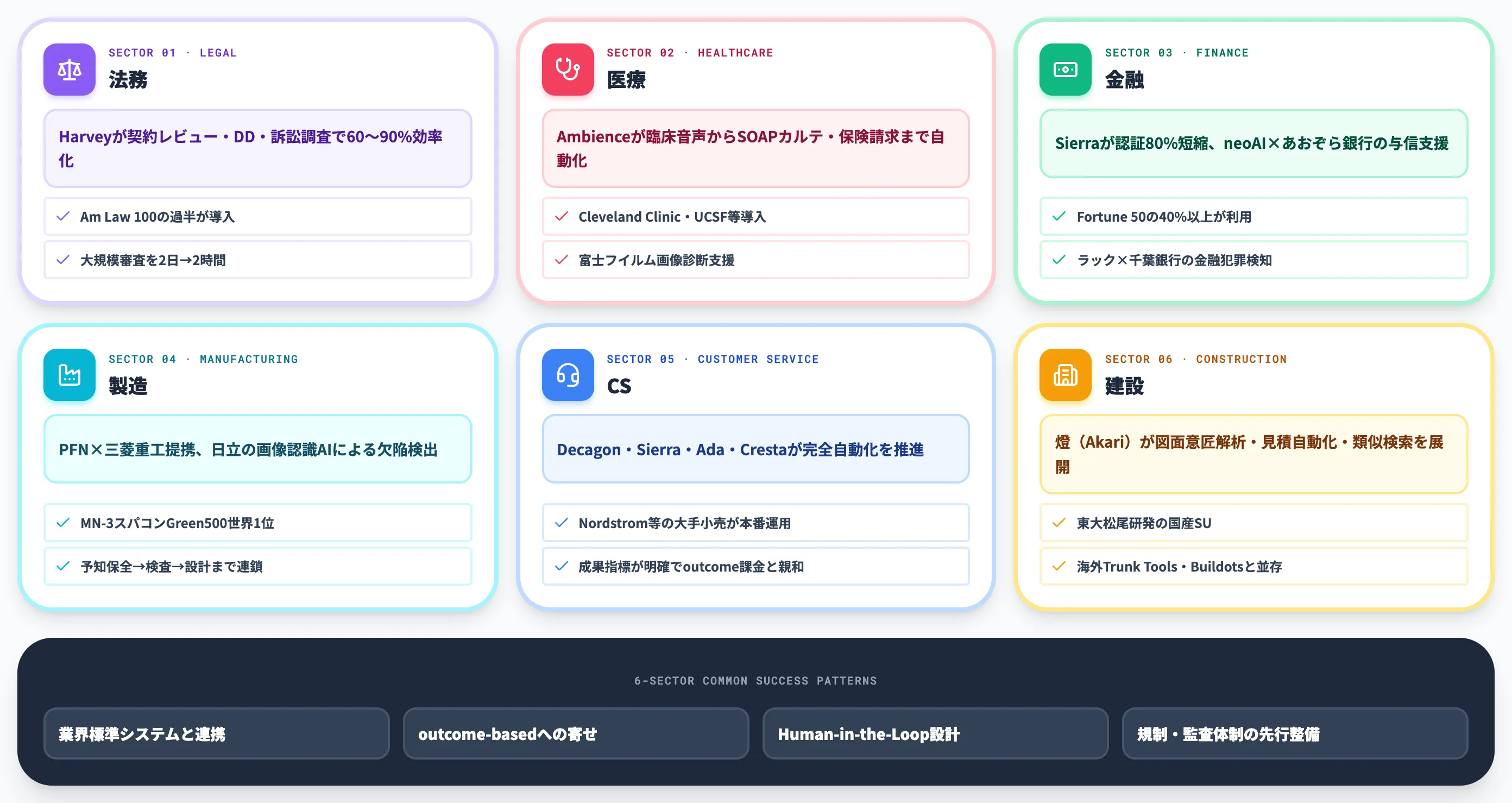
Task: Click the orange building Construction icon
Action: 1066,375
